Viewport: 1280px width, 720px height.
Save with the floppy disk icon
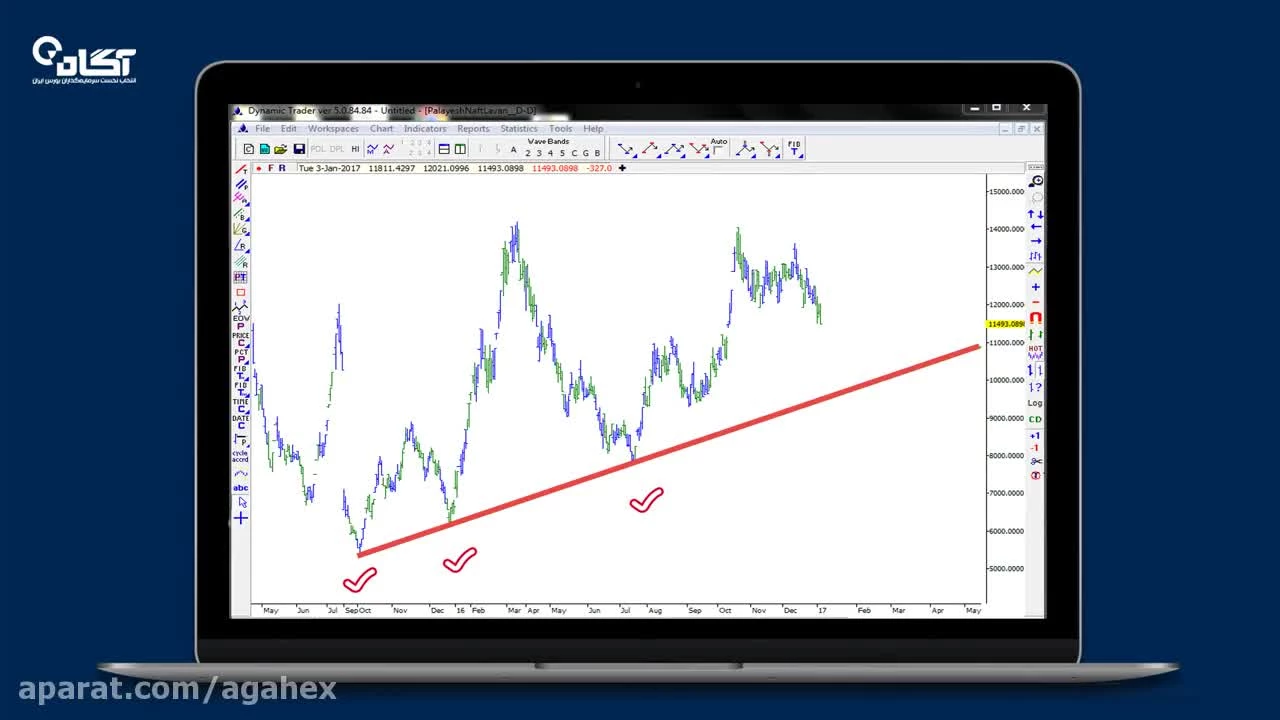pyautogui.click(x=299, y=149)
